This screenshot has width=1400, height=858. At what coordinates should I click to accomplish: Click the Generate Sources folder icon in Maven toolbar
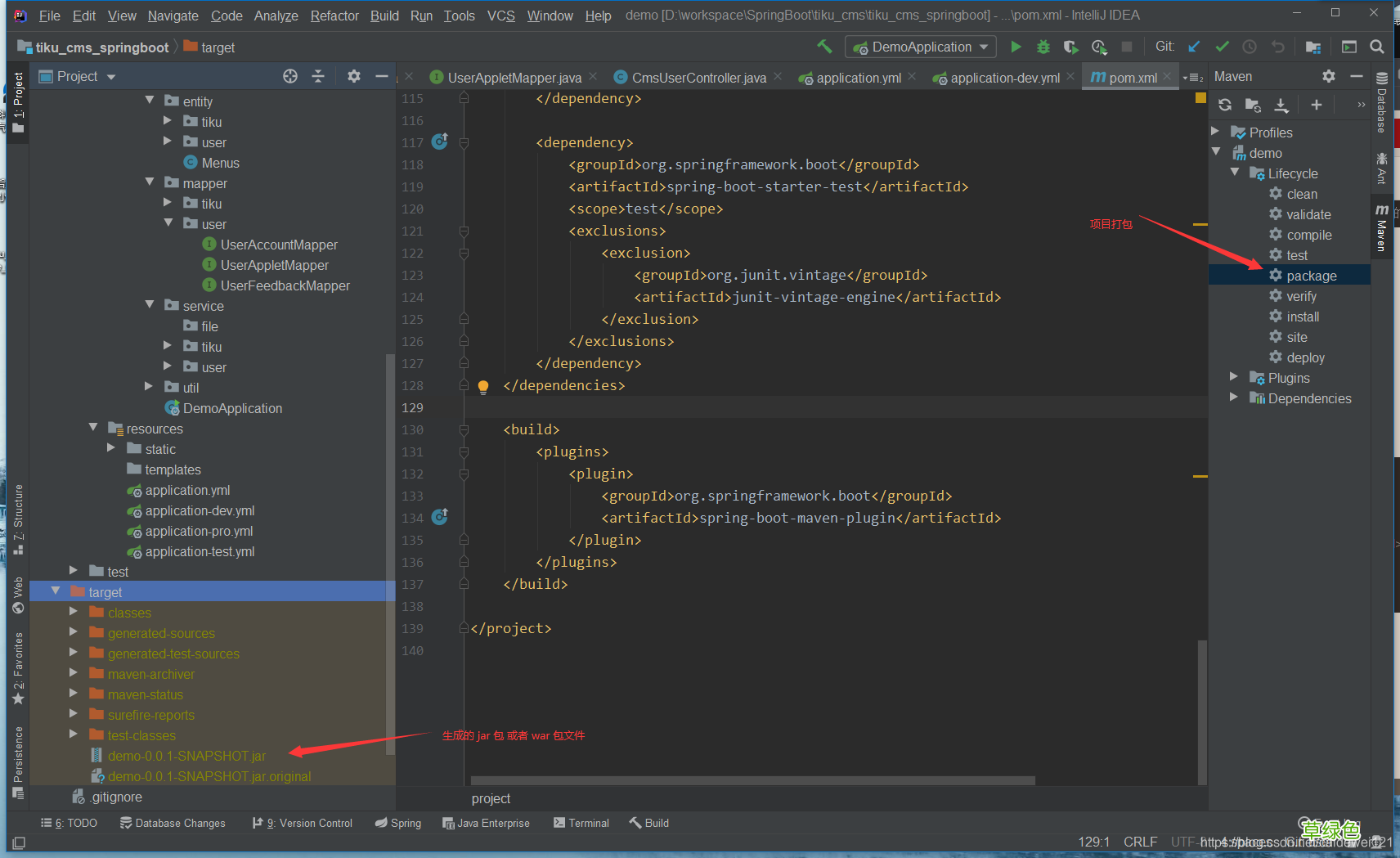point(1253,105)
